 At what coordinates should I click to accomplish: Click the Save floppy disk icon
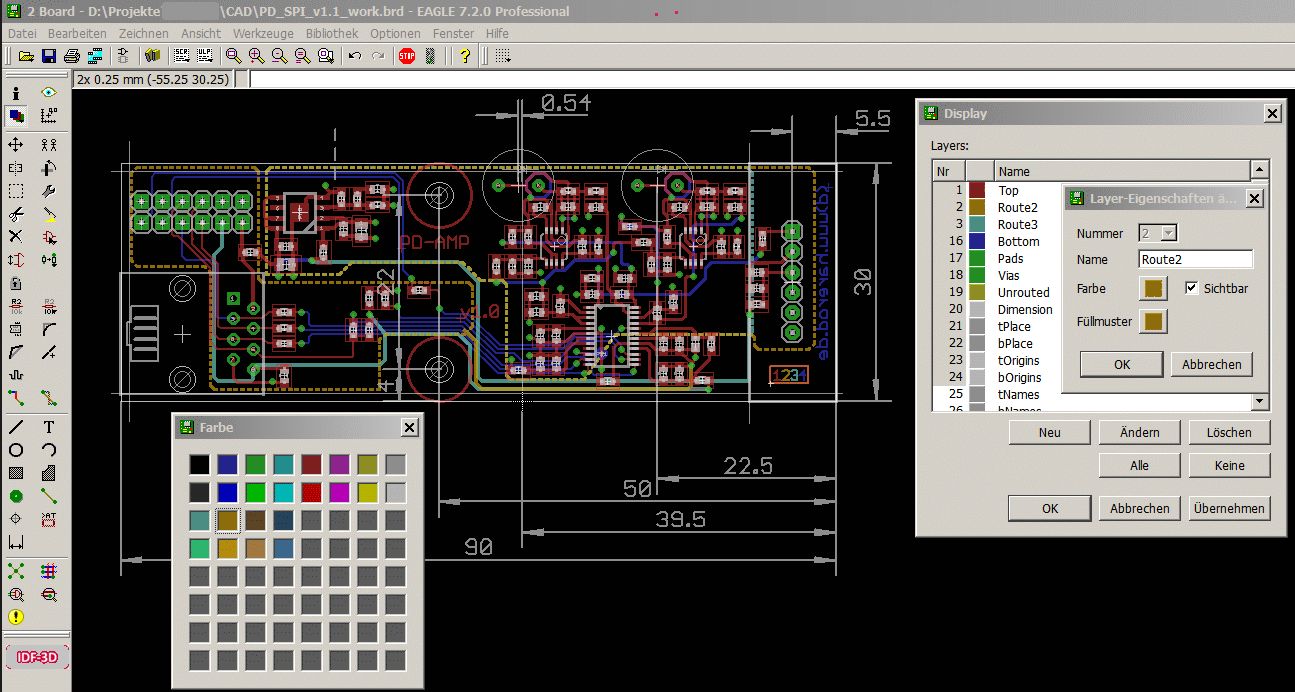48,56
